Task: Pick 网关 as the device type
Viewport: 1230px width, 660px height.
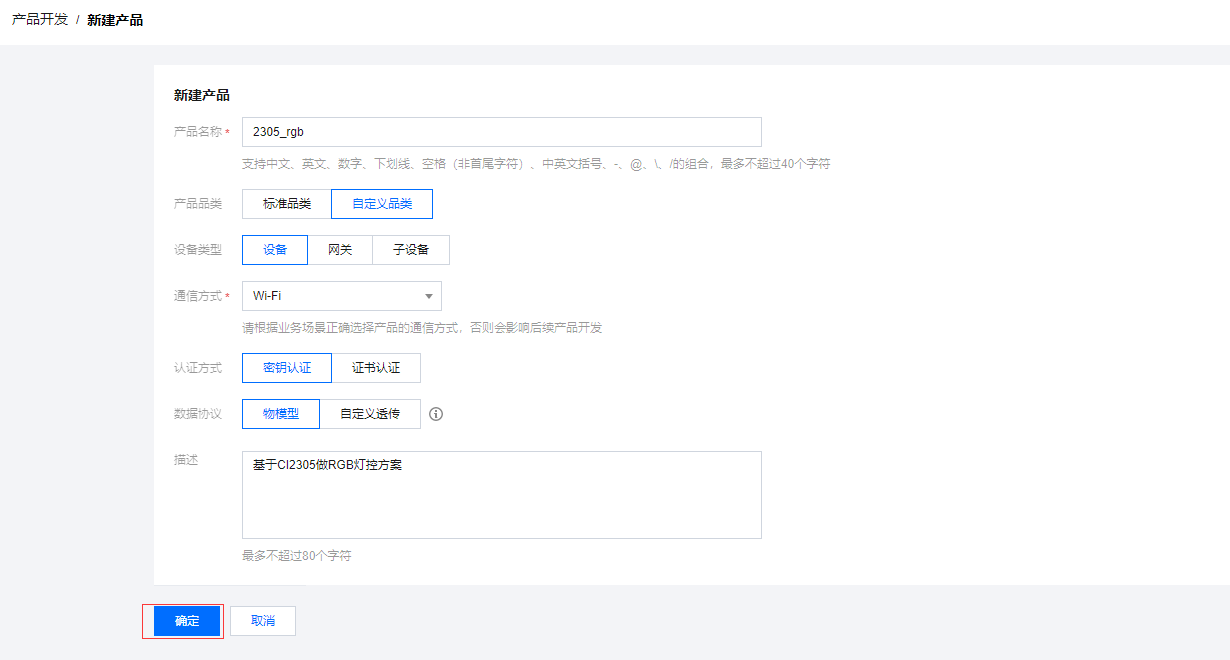Action: point(340,250)
